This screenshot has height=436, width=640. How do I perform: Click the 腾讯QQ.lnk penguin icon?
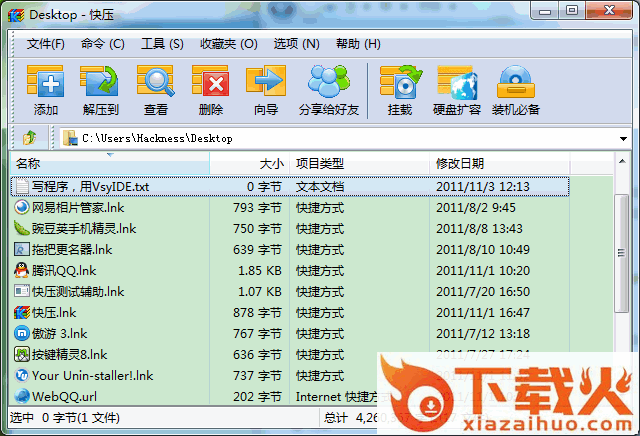coord(21,270)
